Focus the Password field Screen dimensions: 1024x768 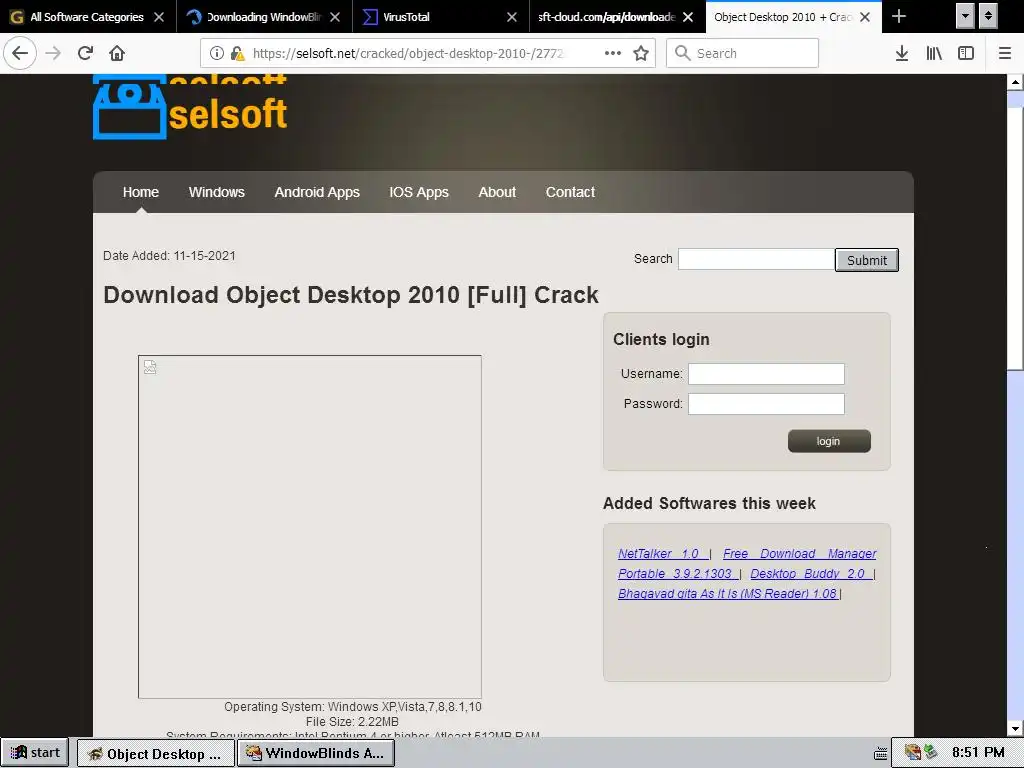[x=766, y=404]
